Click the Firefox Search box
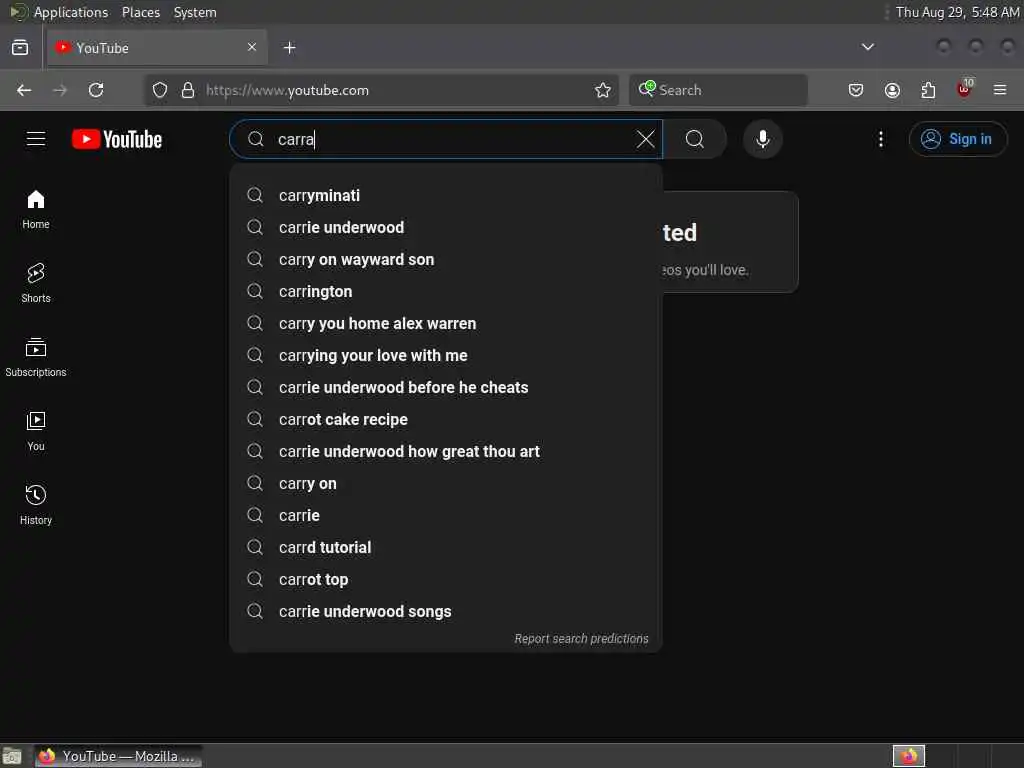Image resolution: width=1024 pixels, height=768 pixels. point(718,90)
